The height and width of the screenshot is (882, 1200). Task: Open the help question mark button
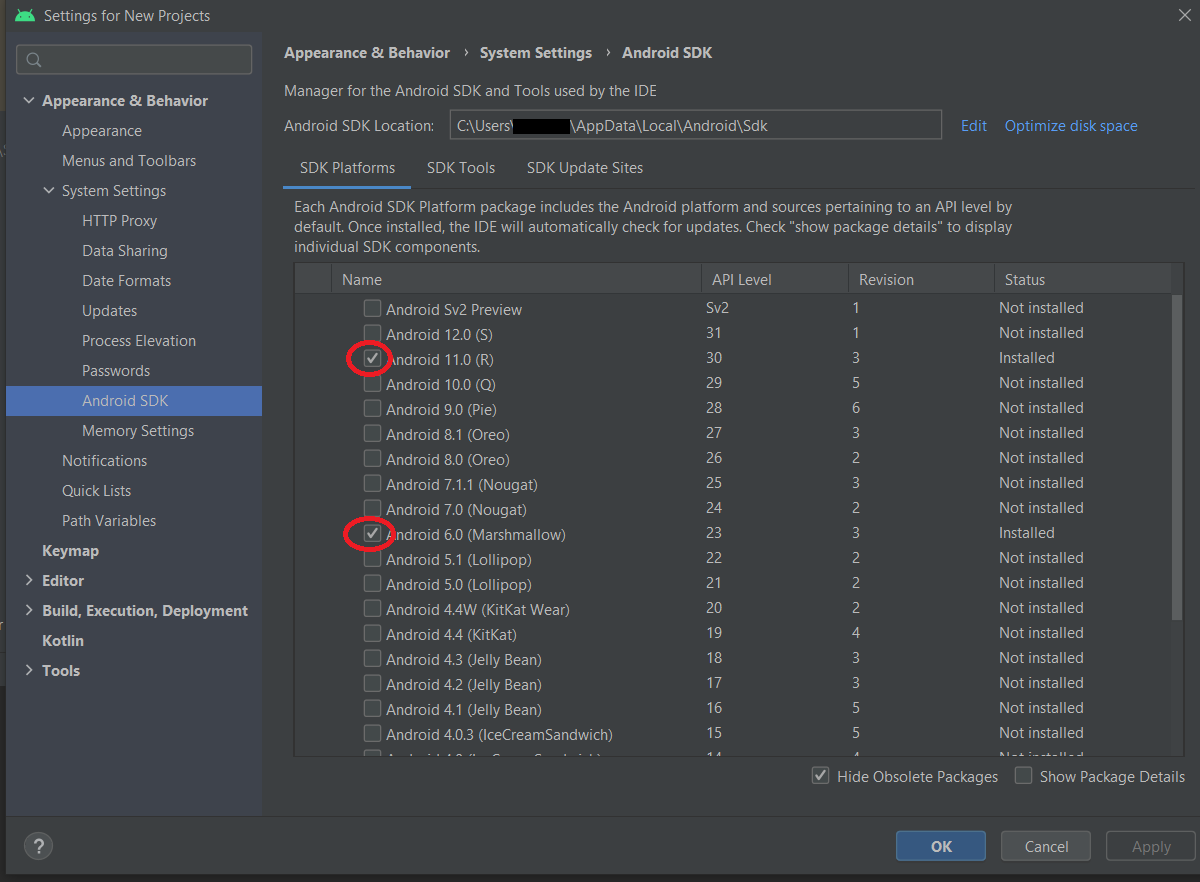pos(38,846)
